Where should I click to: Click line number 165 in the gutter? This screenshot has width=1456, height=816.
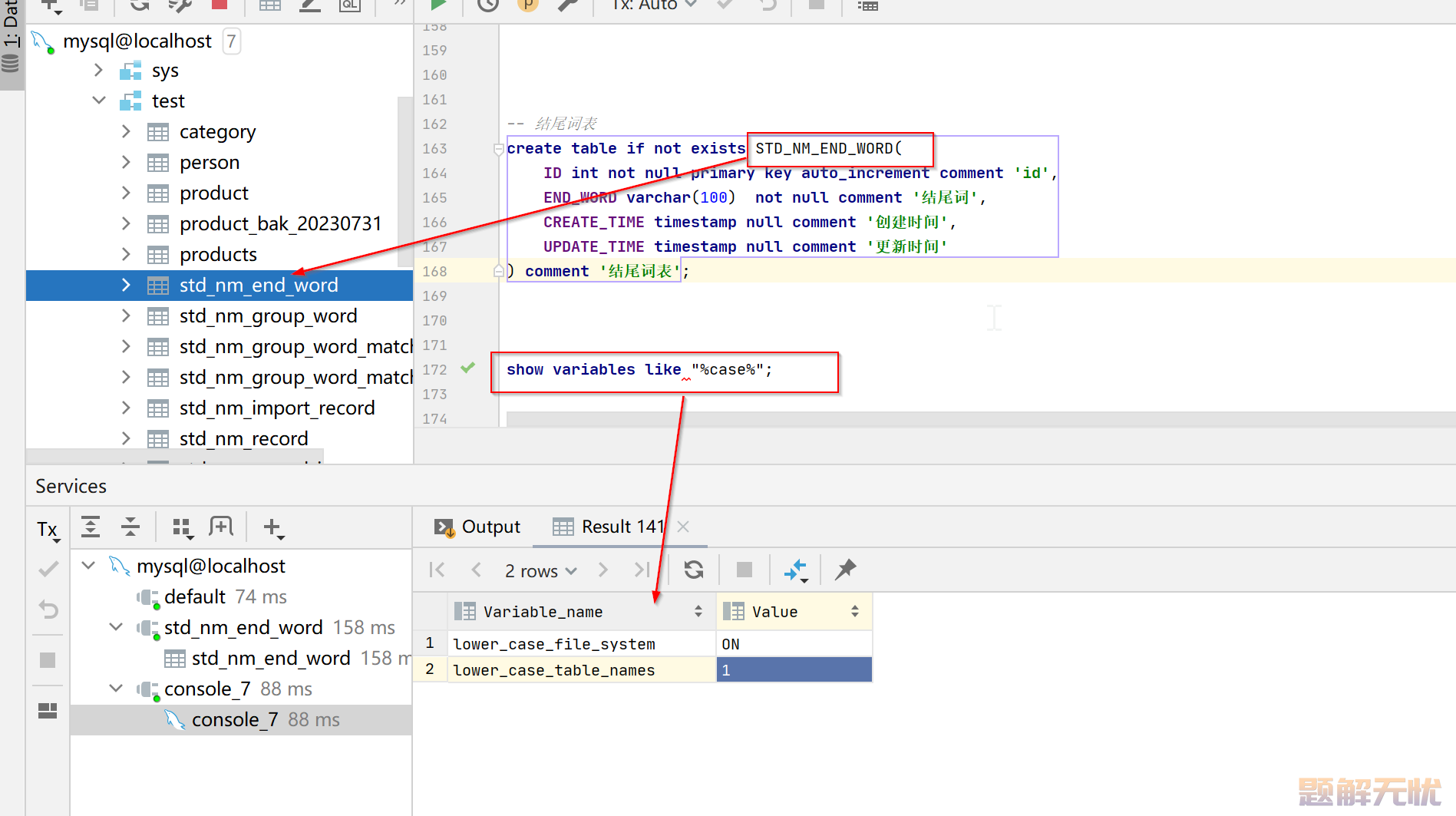tap(434, 198)
